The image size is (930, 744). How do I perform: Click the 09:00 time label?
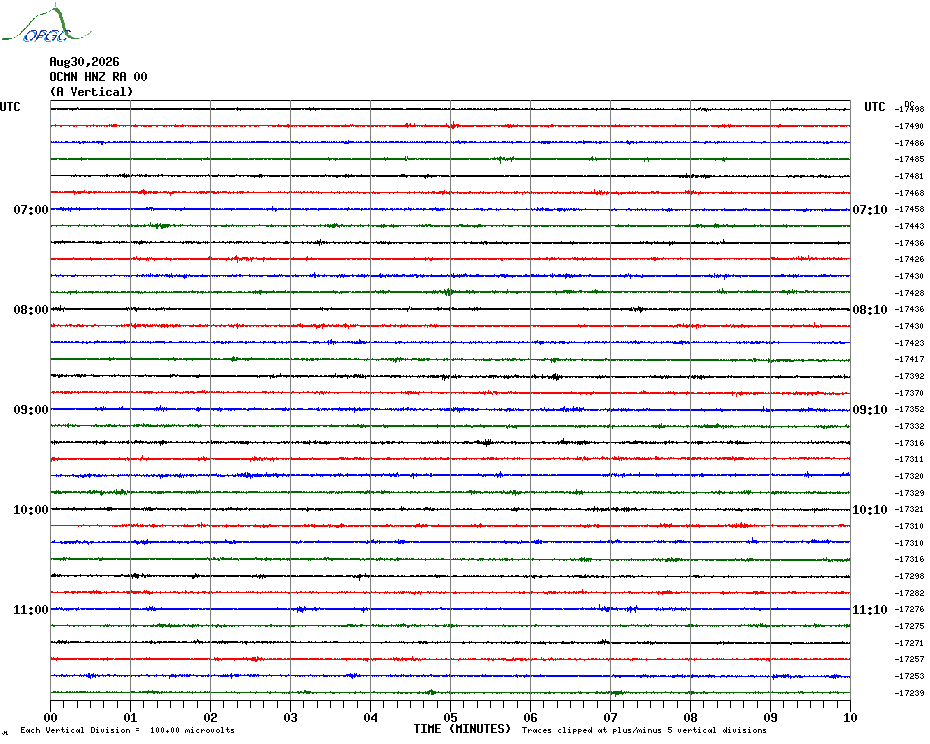[31, 409]
